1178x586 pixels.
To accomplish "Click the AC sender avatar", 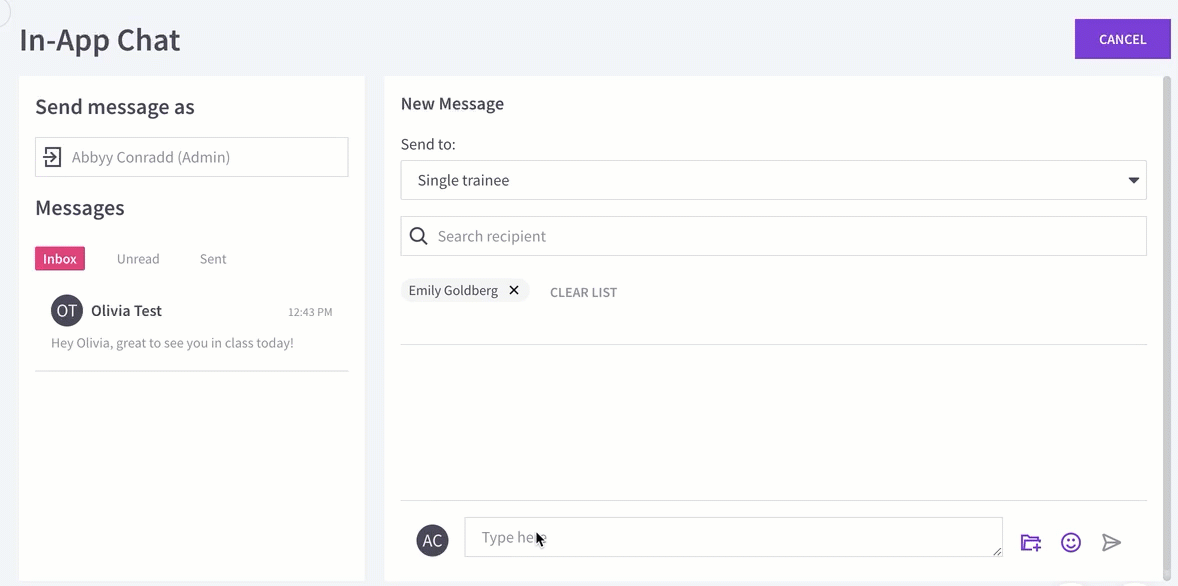I will click(433, 540).
